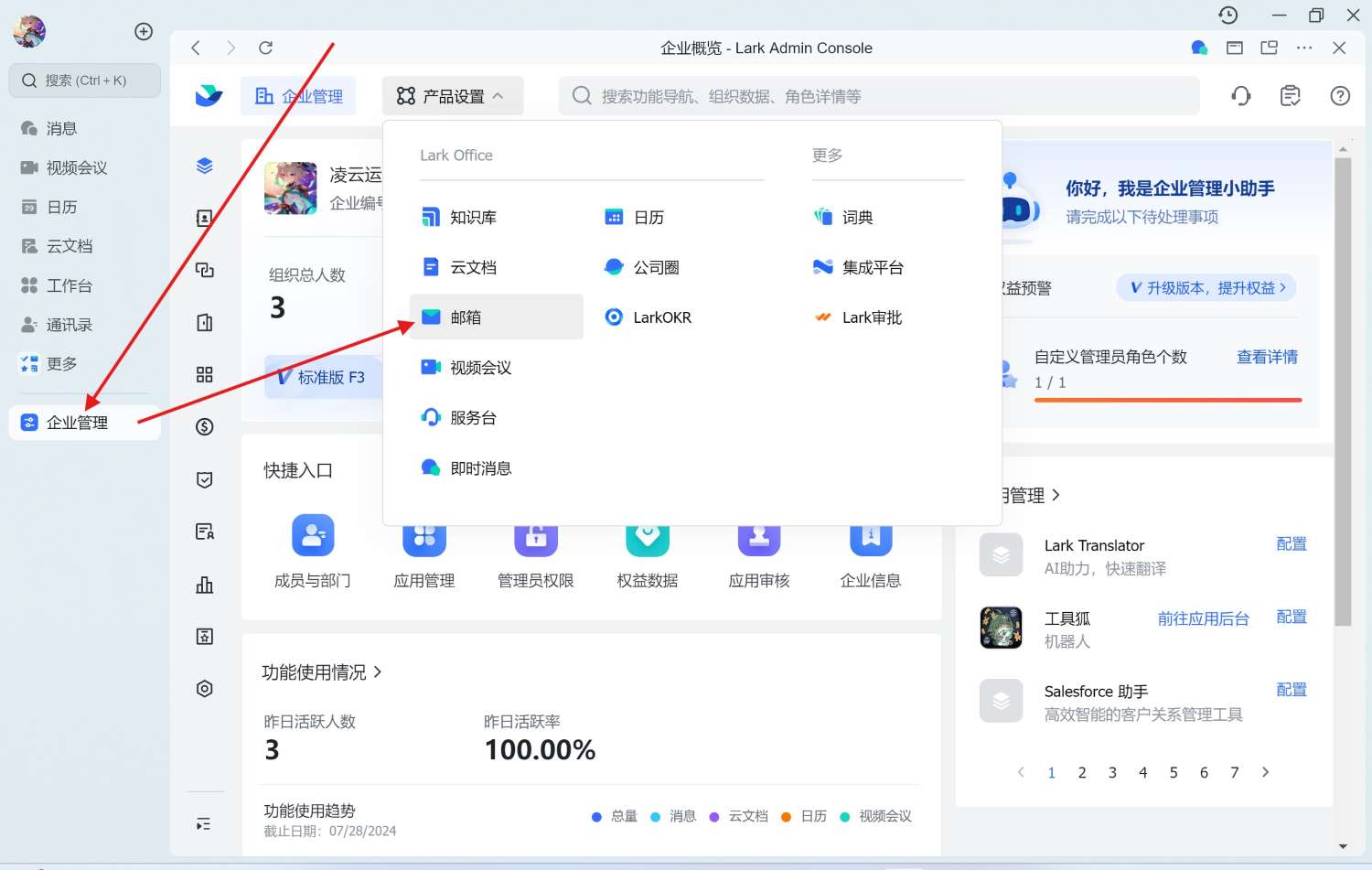The width and height of the screenshot is (1372, 870).
Task: Click 配置 for Salesforce 助手
Action: pyautogui.click(x=1292, y=690)
